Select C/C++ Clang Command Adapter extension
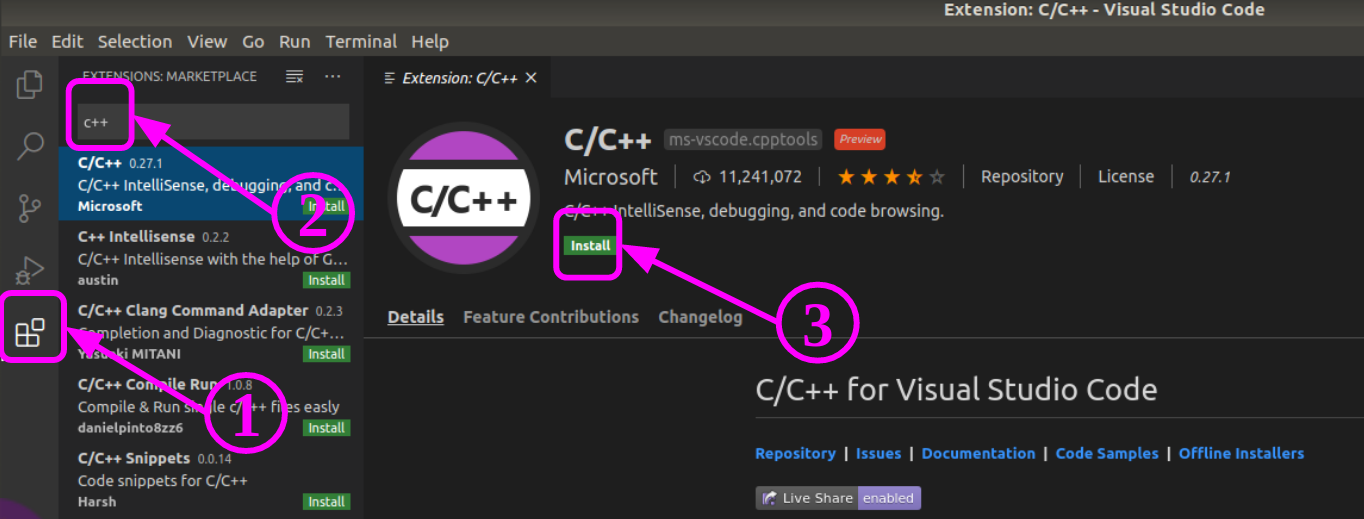Screen dimensions: 1364x519 pyautogui.click(x=211, y=332)
